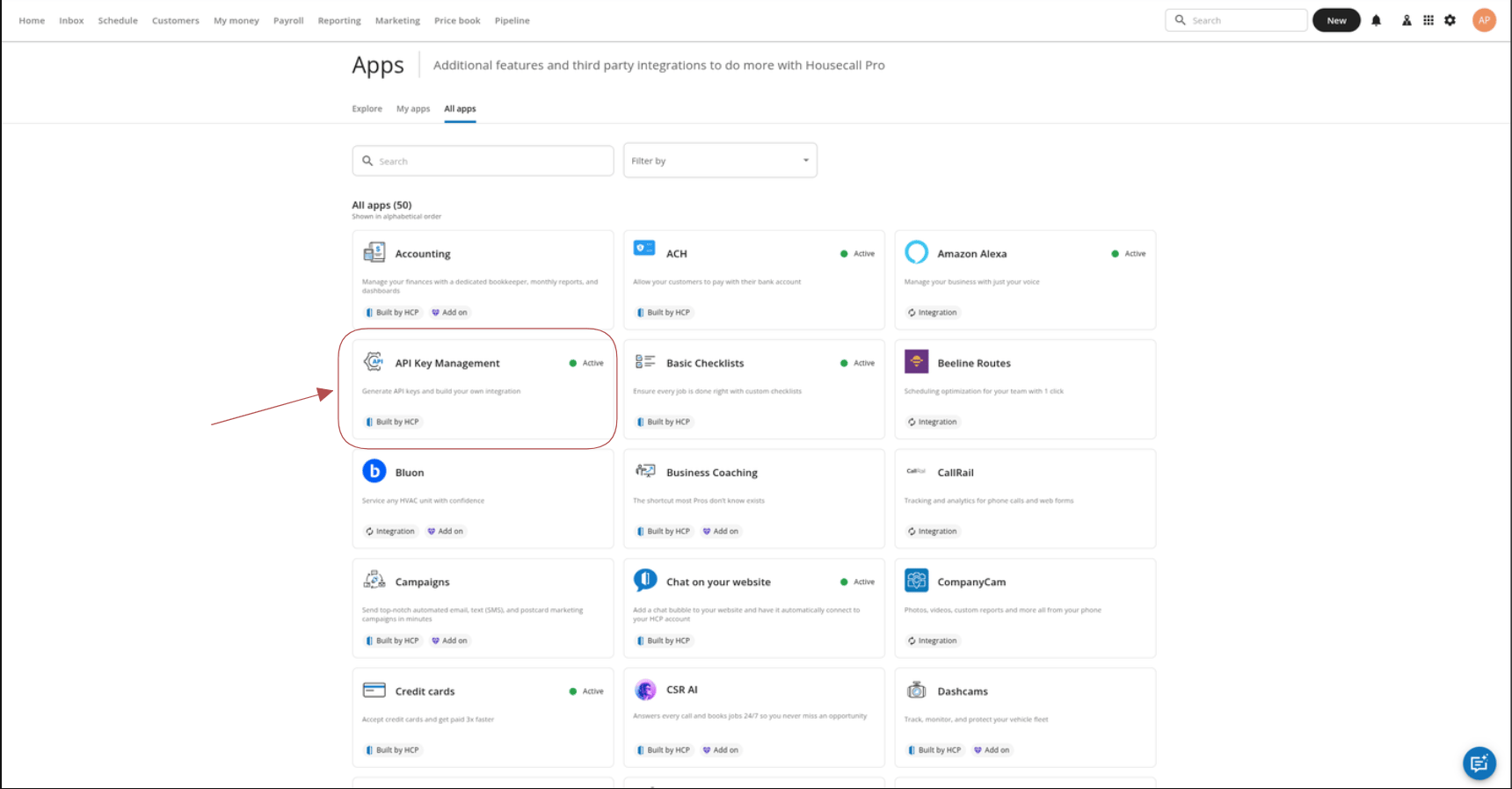Open My money in top navigation

coord(236,20)
